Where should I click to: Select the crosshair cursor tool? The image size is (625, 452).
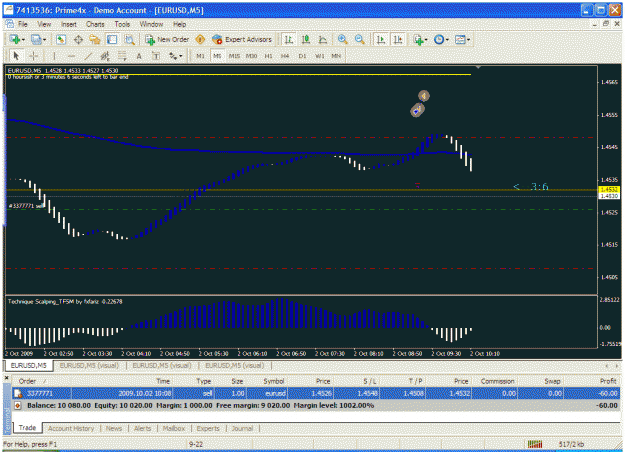pyautogui.click(x=33, y=56)
